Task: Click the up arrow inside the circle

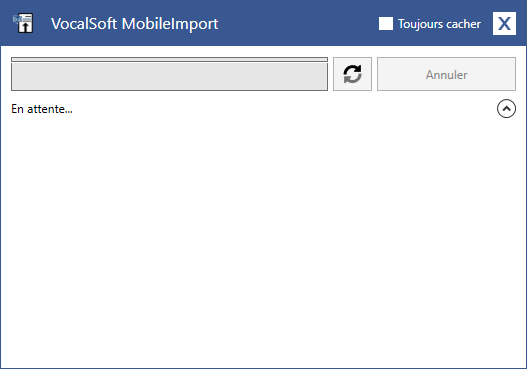Action: pos(506,109)
